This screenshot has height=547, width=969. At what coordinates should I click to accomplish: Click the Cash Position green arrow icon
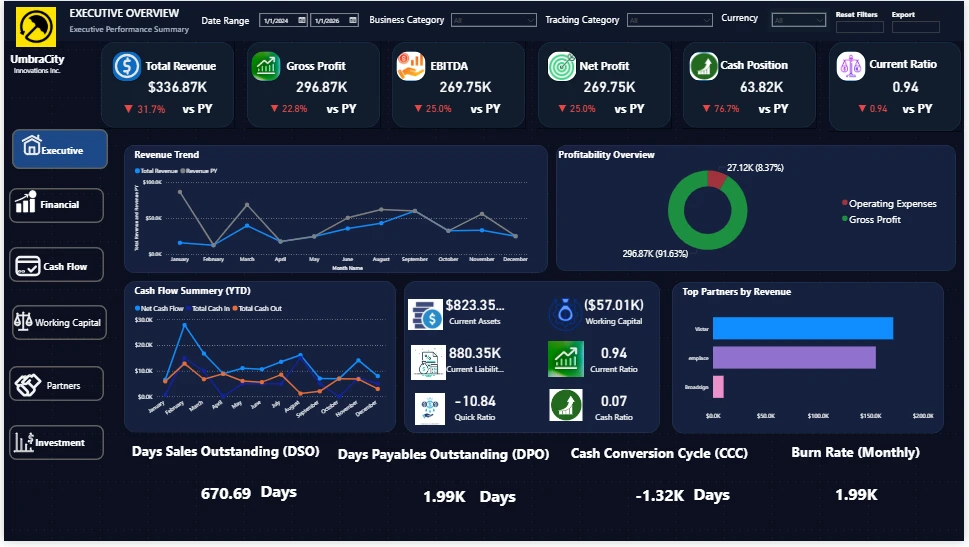tap(703, 66)
